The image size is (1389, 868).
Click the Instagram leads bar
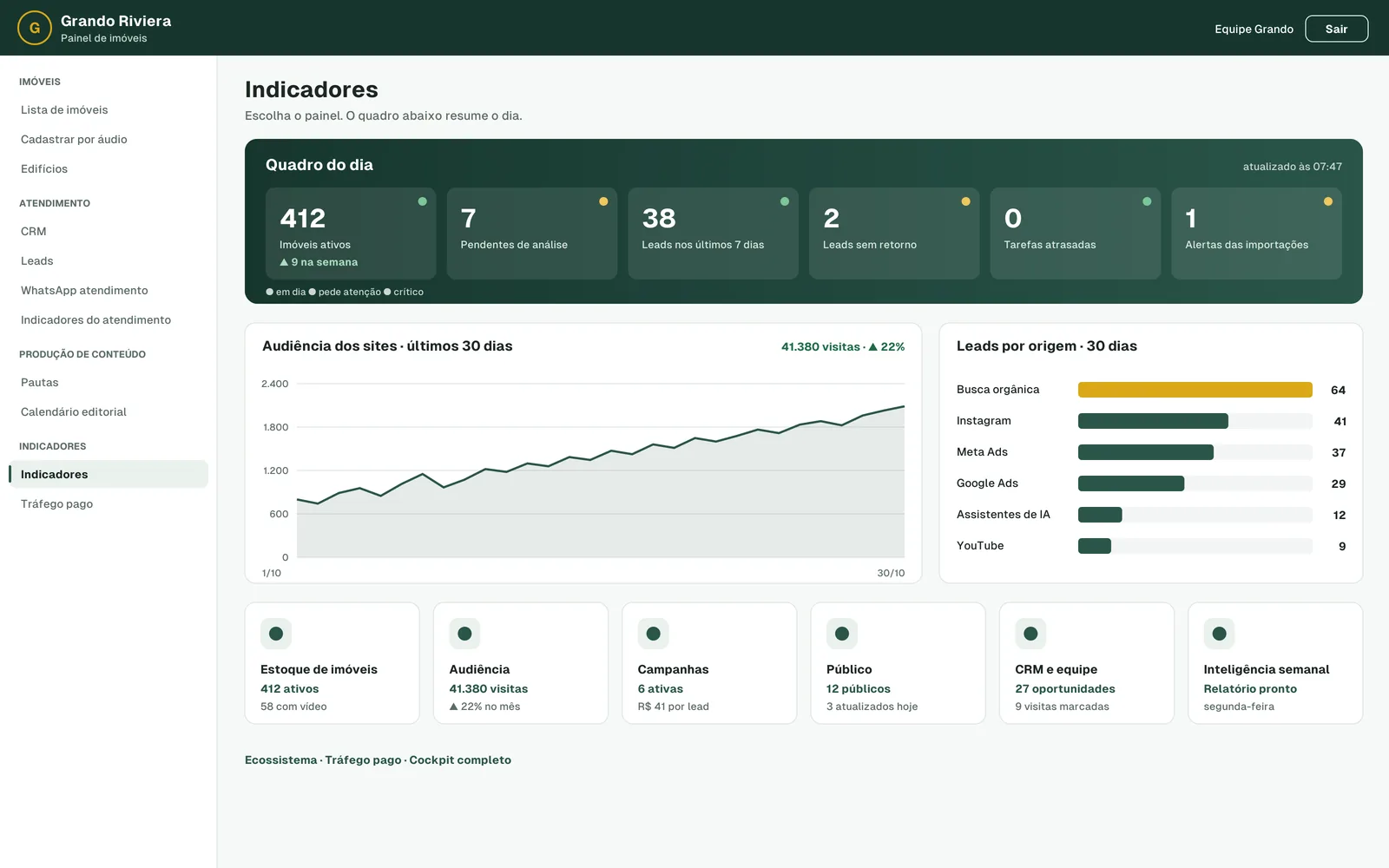[1153, 421]
